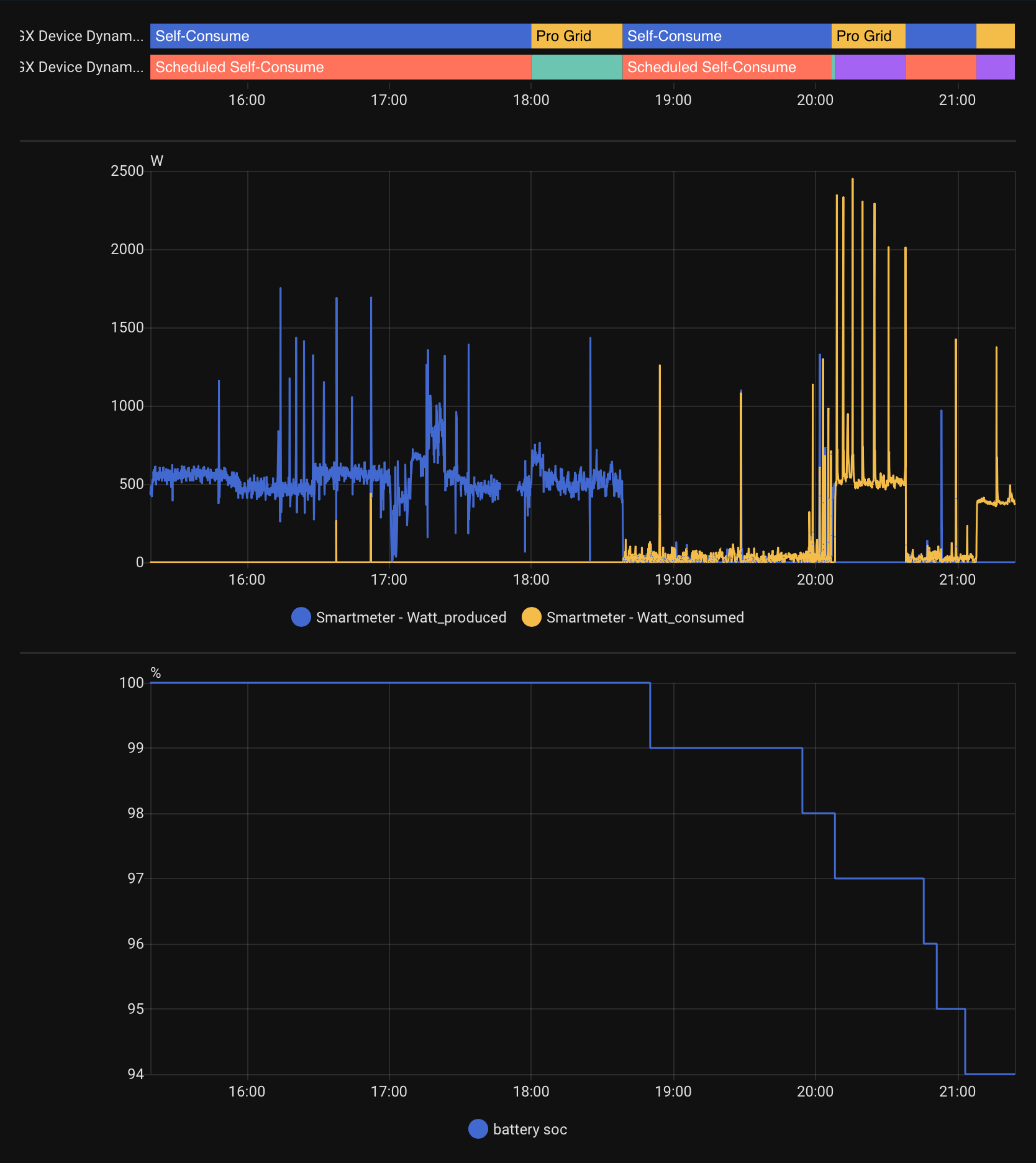This screenshot has width=1036, height=1163.
Task: Click the top GX Device Dynam... row label
Action: click(81, 36)
